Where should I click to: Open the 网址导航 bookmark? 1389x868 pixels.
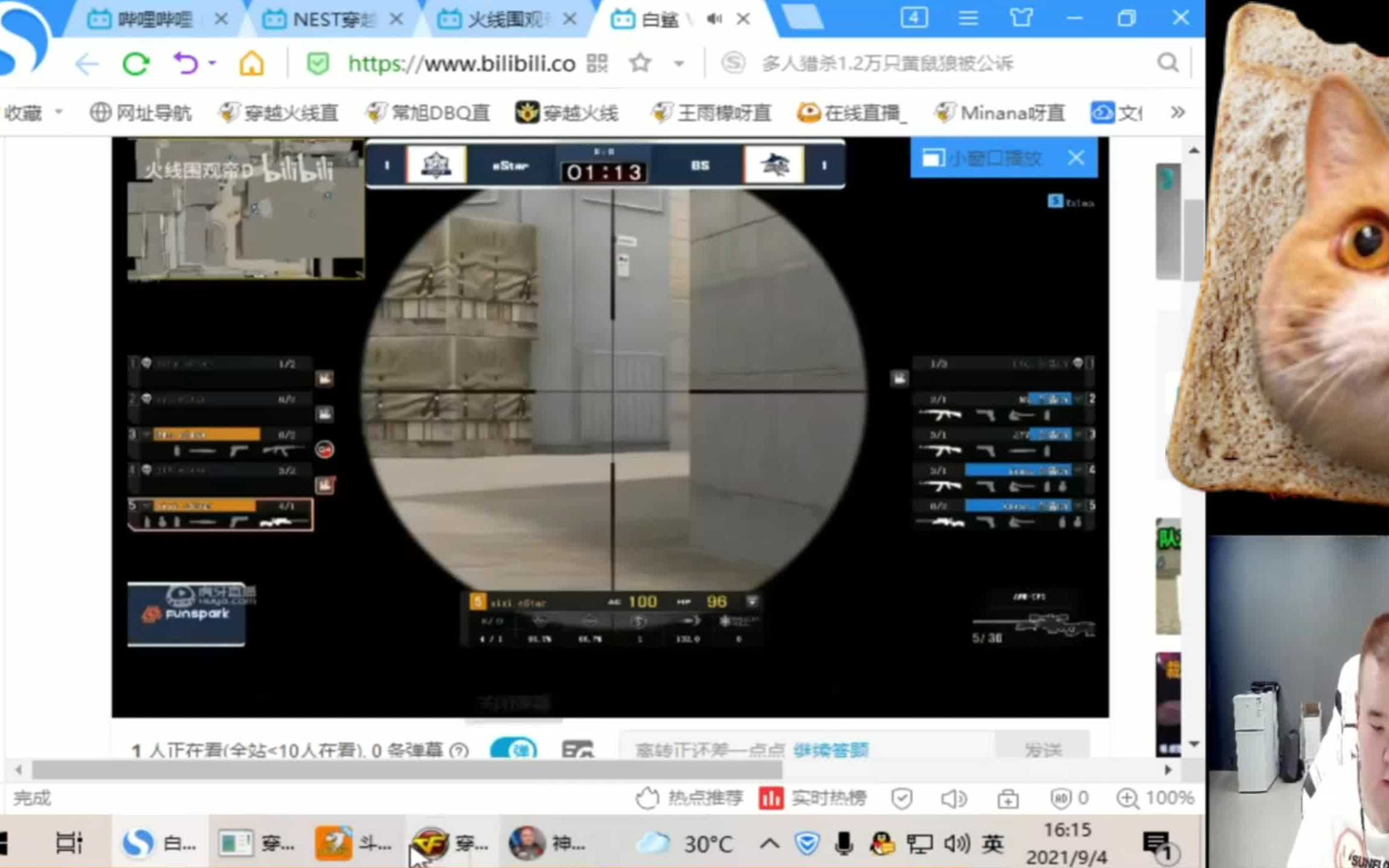pos(140,112)
